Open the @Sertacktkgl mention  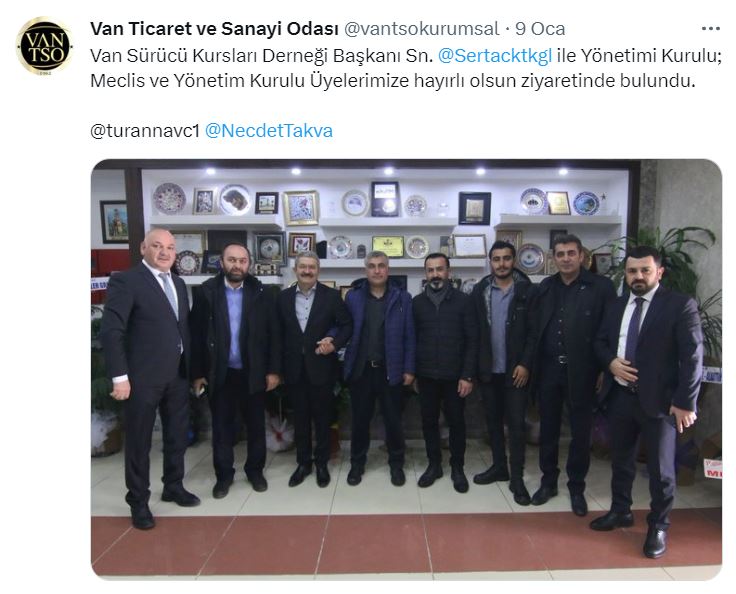pyautogui.click(x=495, y=56)
